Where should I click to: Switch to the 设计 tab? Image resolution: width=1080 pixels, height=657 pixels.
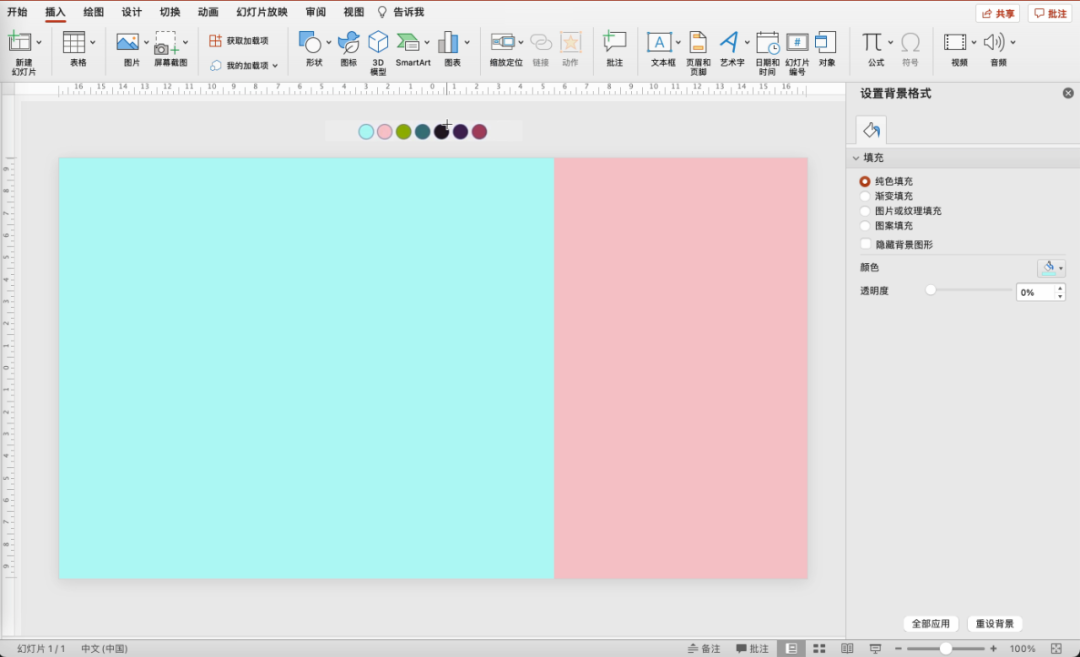point(131,12)
